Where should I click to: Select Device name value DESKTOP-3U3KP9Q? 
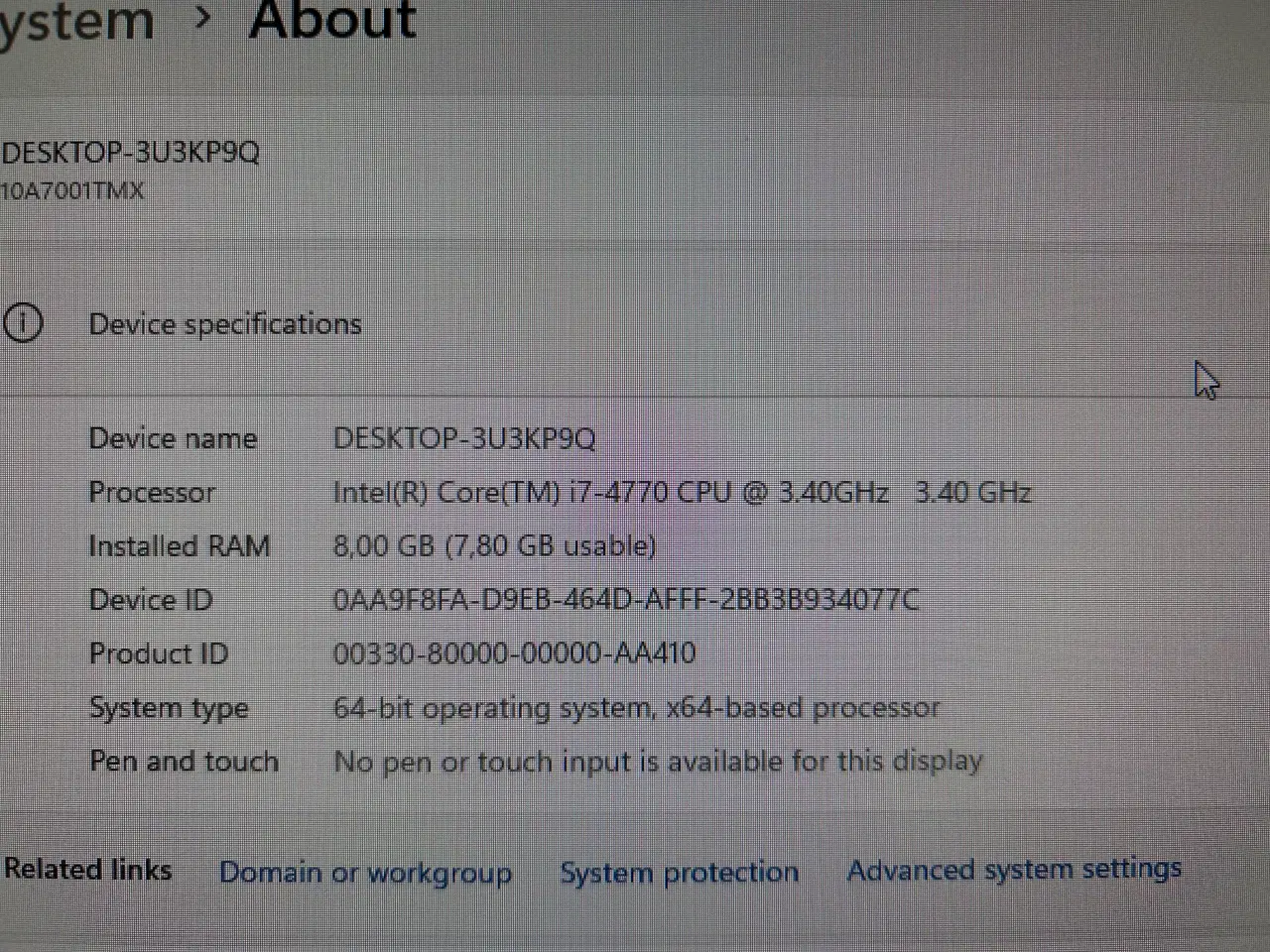pyautogui.click(x=464, y=438)
